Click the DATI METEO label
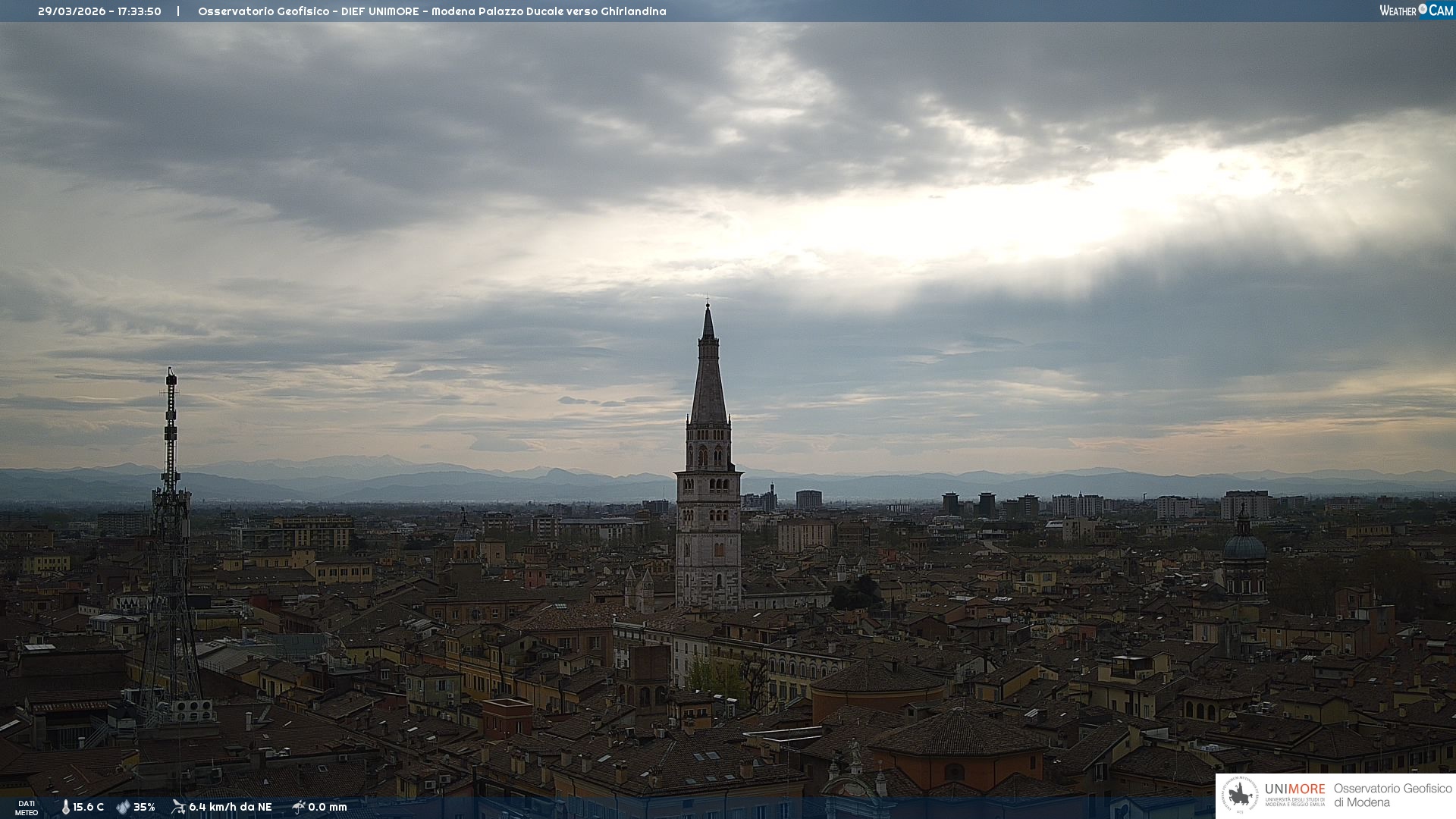This screenshot has width=1456, height=819. tap(27, 808)
